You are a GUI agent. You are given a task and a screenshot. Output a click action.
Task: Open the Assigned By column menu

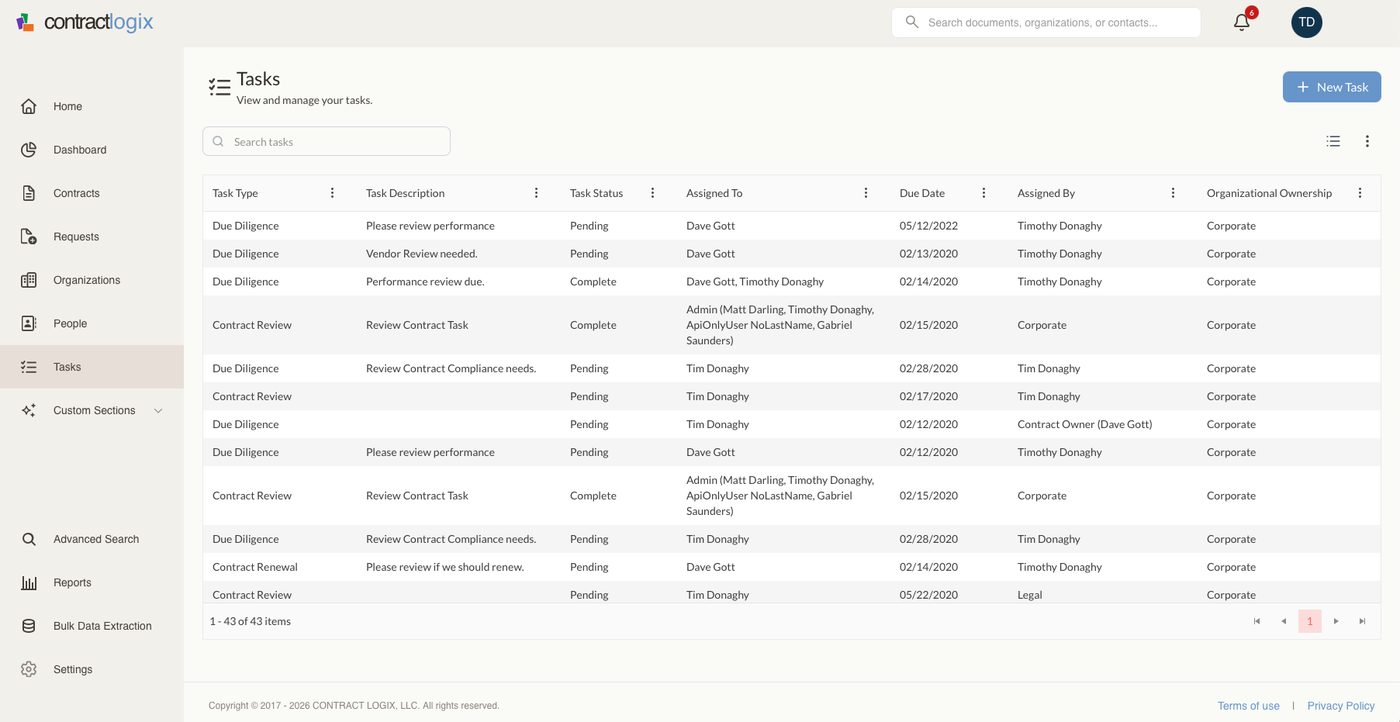[1173, 193]
